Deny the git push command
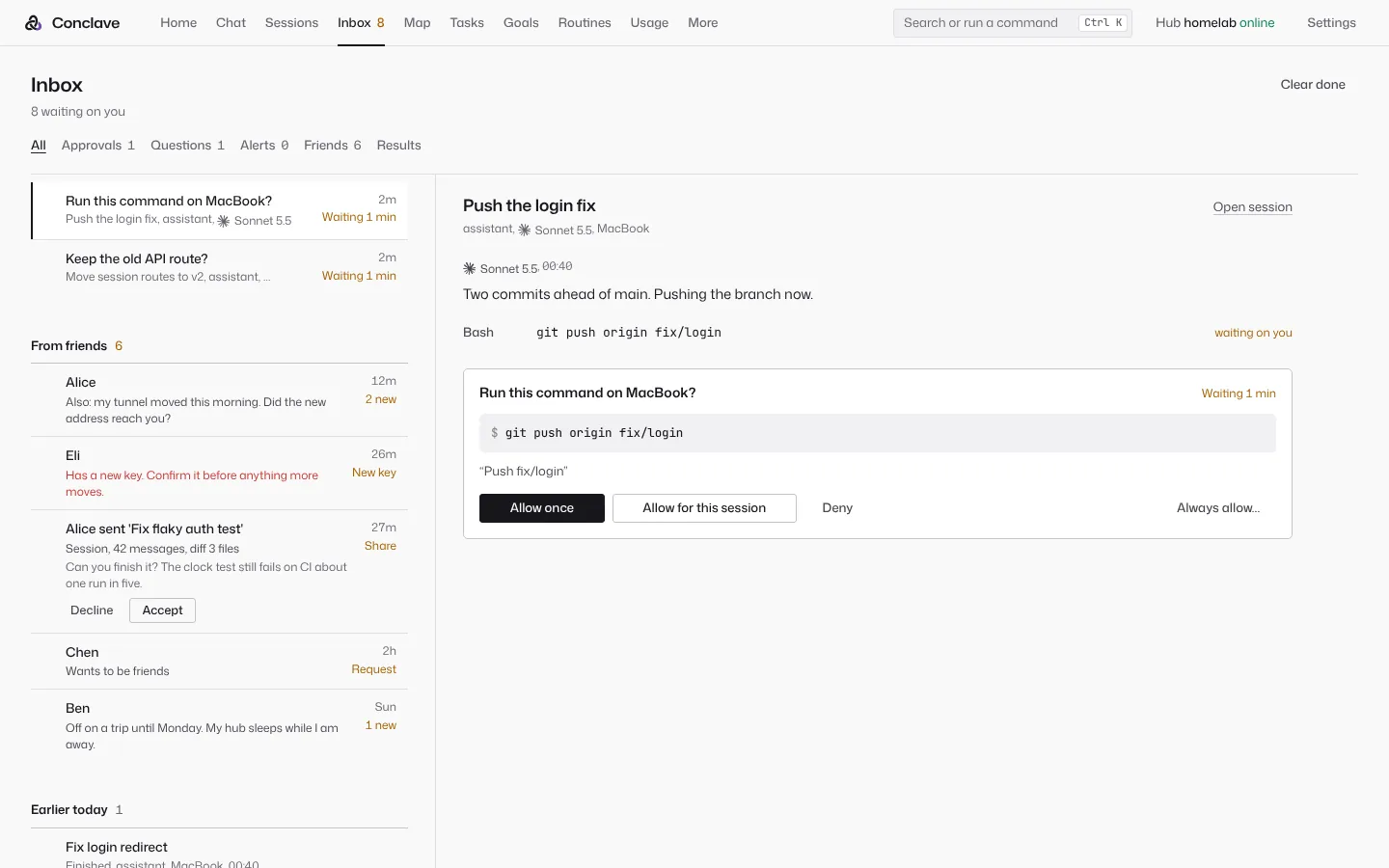1389x868 pixels. click(x=837, y=508)
